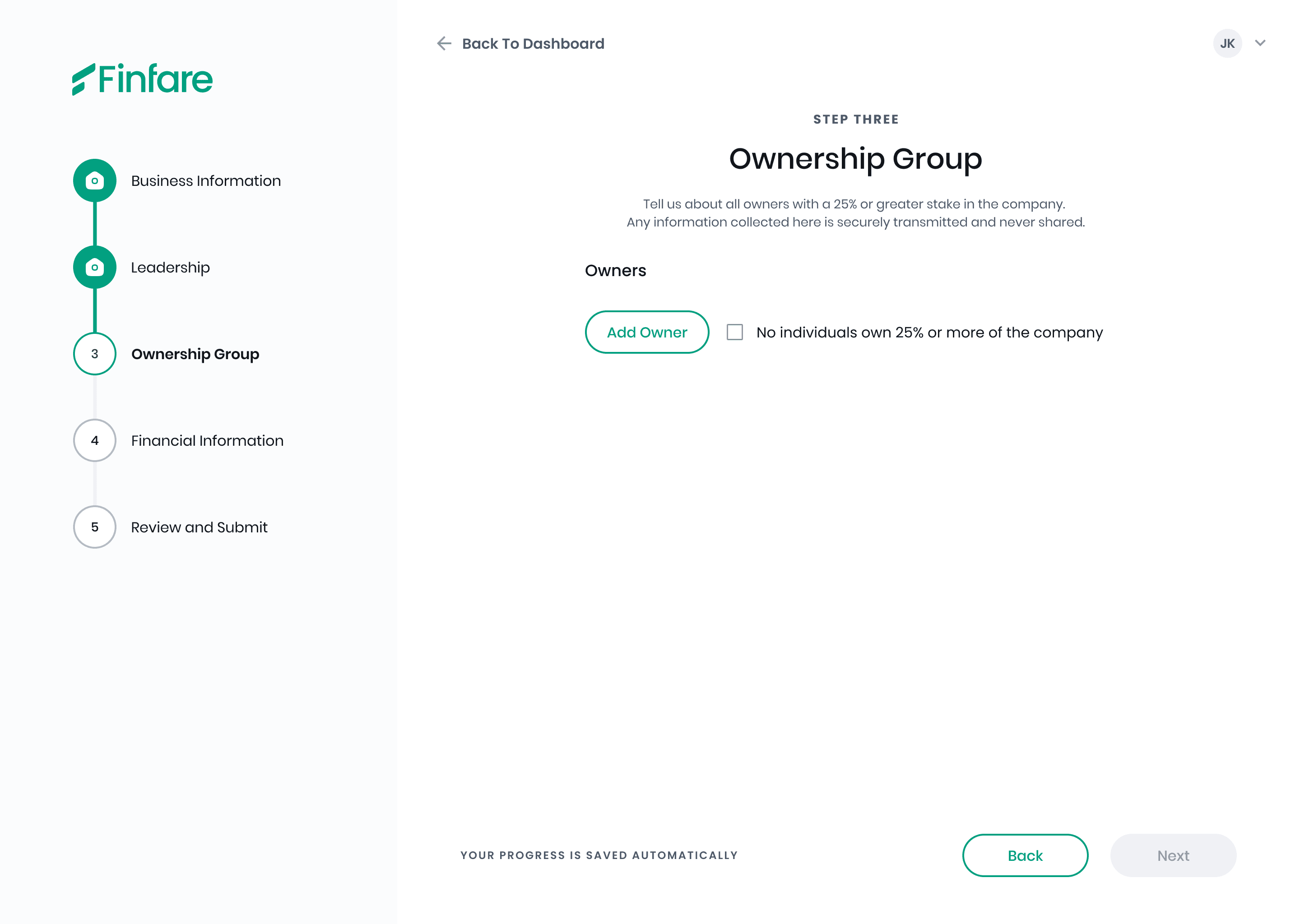Image resolution: width=1300 pixels, height=924 pixels.
Task: Click the Business Information step icon
Action: [x=94, y=180]
